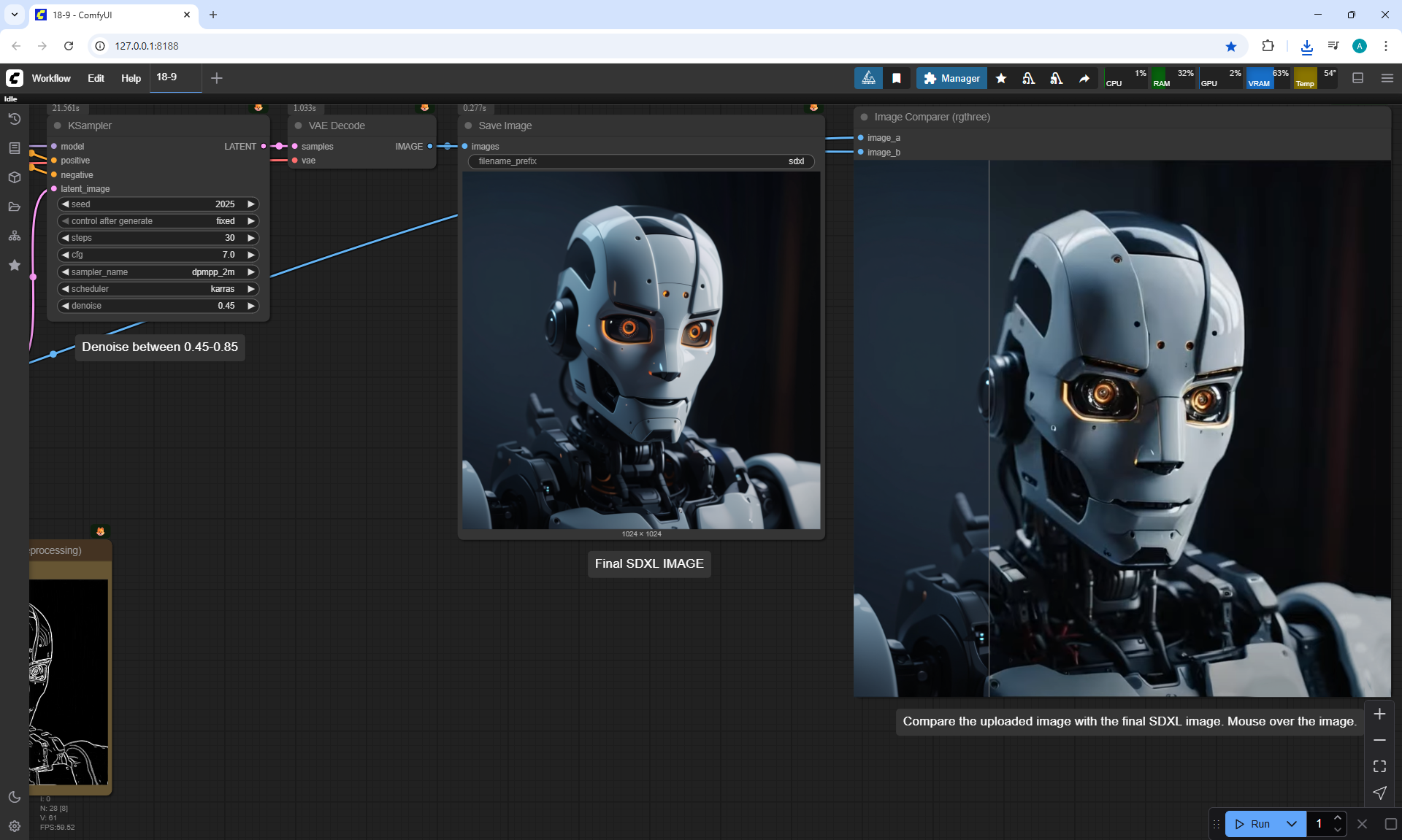
Task: Collapse the KSampler node via its dot
Action: coord(58,126)
